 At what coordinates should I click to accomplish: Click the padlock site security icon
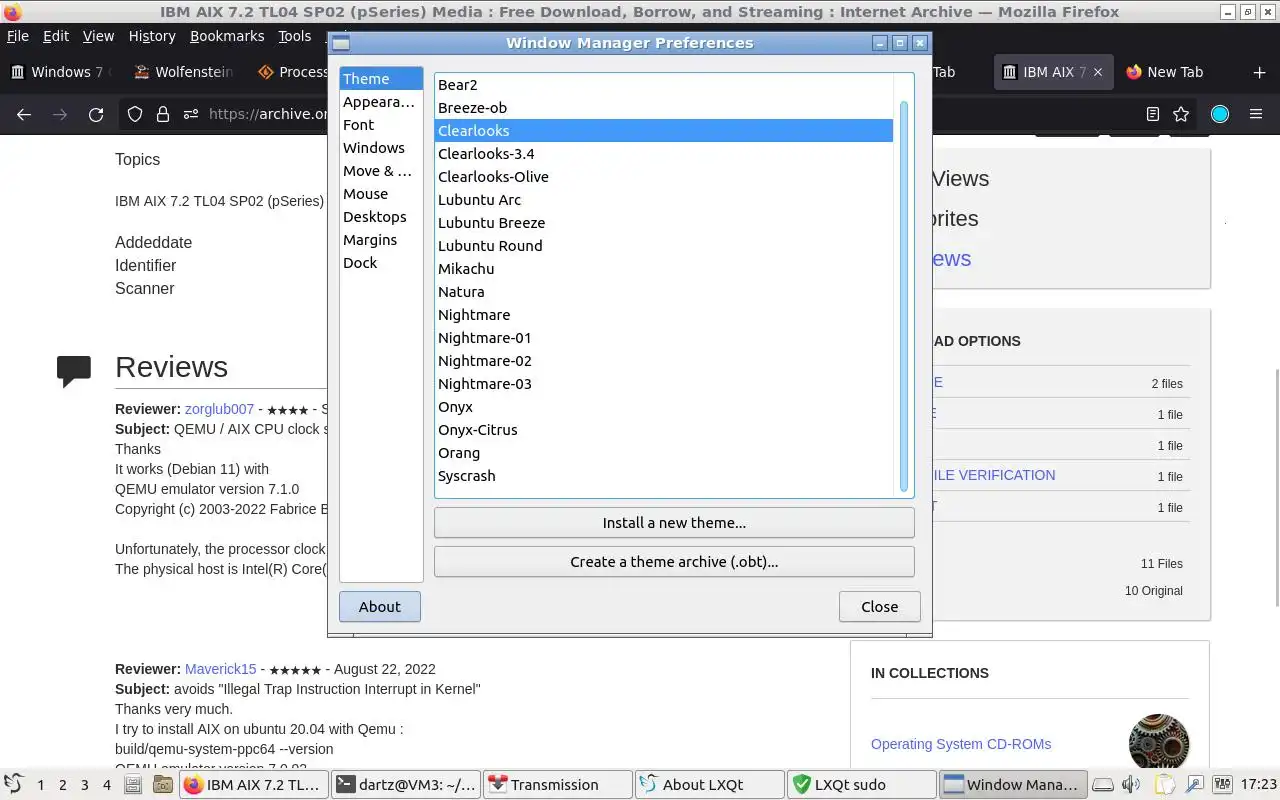coord(162,114)
